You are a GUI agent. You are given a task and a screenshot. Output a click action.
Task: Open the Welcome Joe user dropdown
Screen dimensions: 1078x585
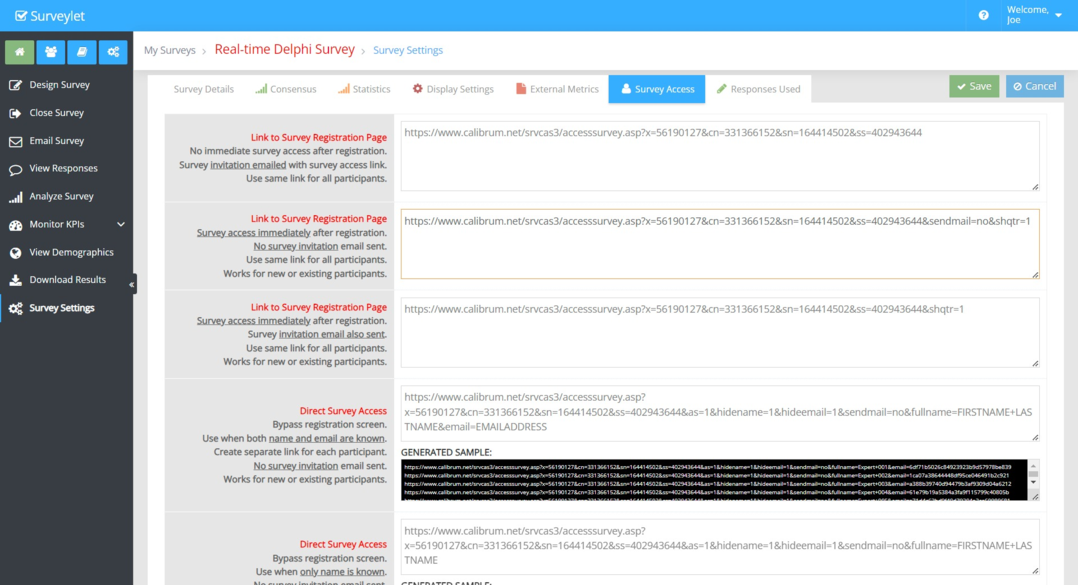[1034, 15]
